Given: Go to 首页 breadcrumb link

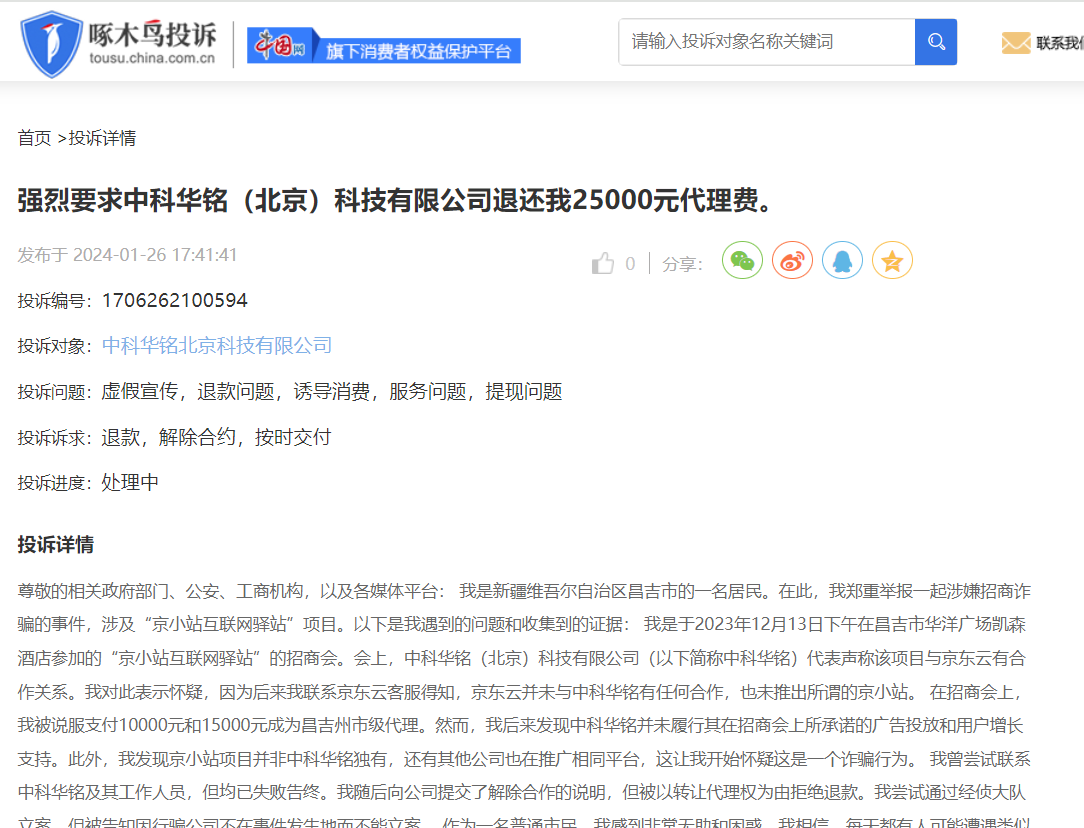Looking at the screenshot, I should pos(35,138).
